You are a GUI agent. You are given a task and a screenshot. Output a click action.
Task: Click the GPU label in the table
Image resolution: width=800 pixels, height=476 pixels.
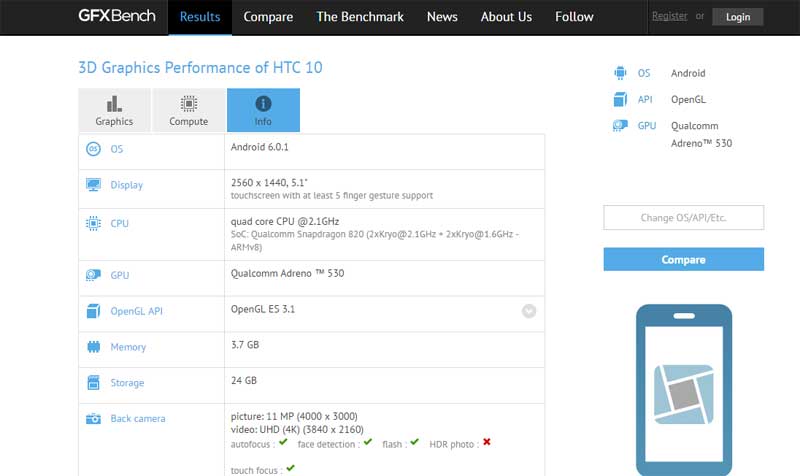point(120,275)
